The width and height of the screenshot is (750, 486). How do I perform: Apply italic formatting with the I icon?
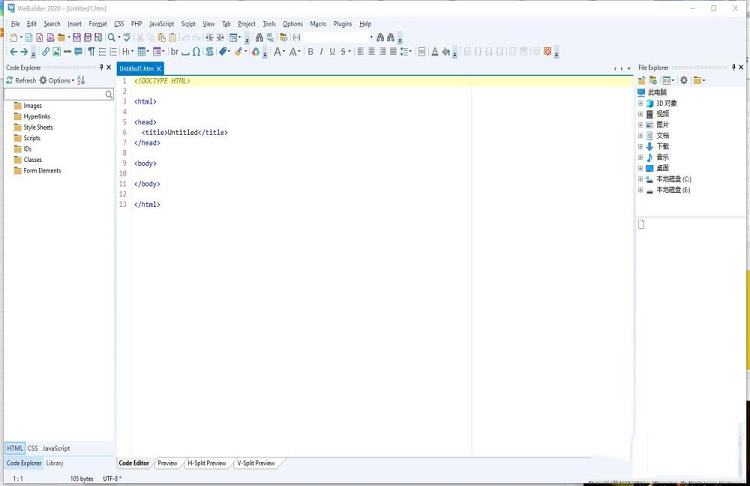coord(321,52)
